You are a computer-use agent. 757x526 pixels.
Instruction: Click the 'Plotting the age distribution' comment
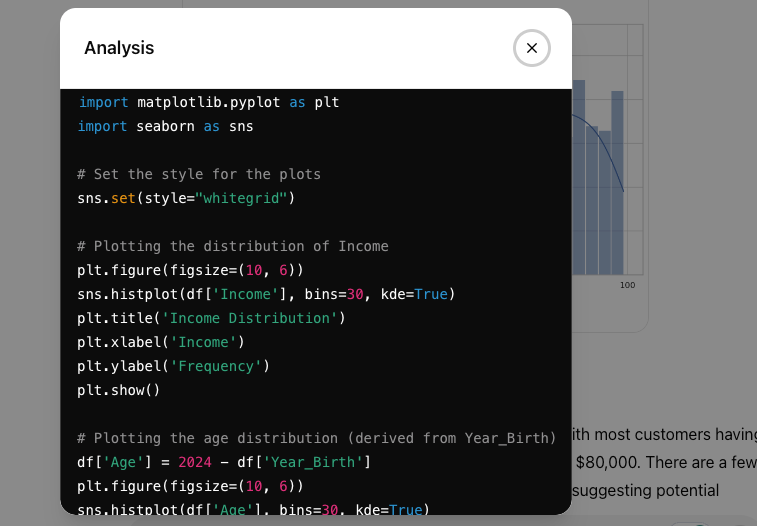(317, 438)
